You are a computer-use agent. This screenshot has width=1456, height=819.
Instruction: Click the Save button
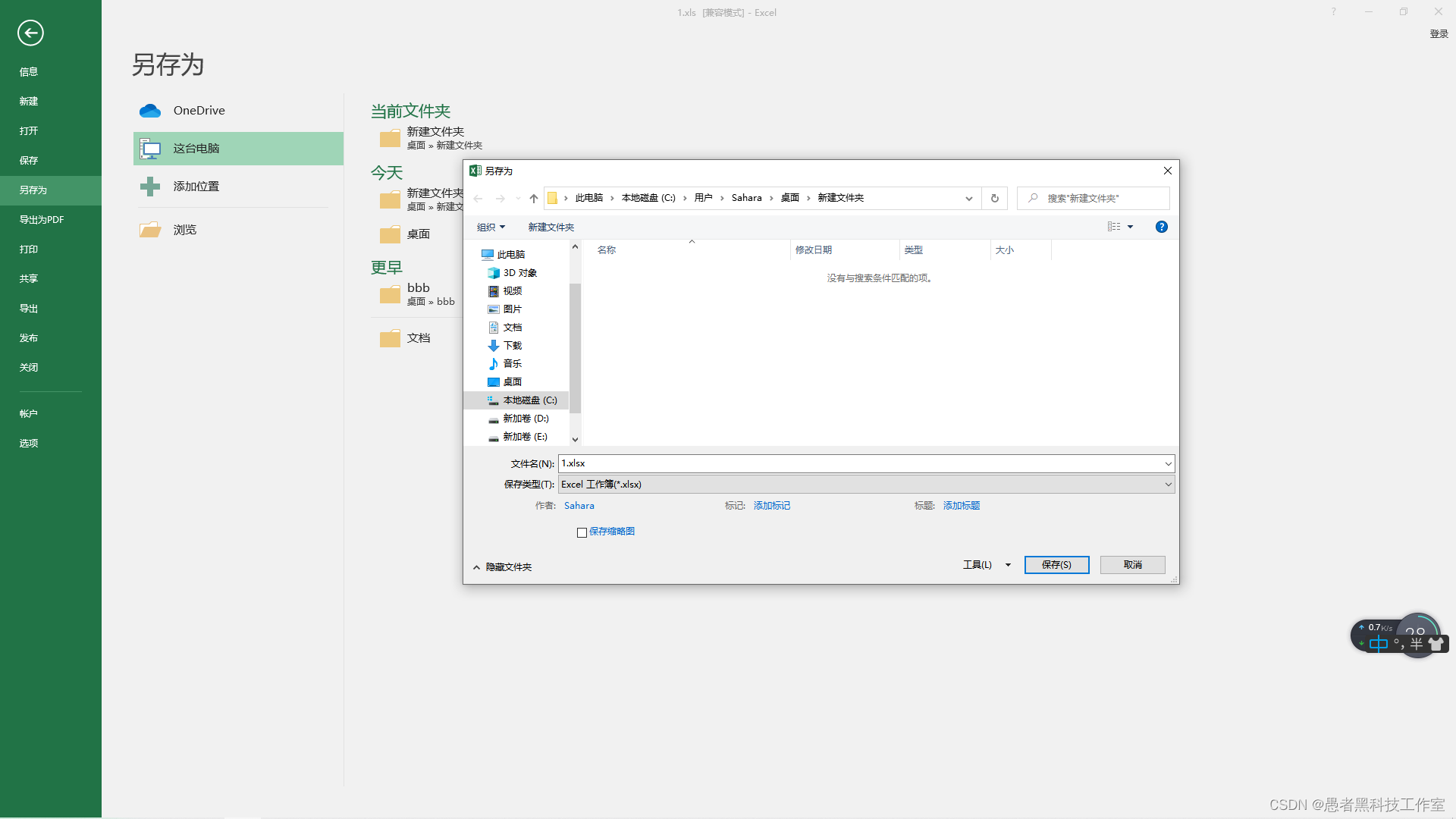pos(1056,565)
